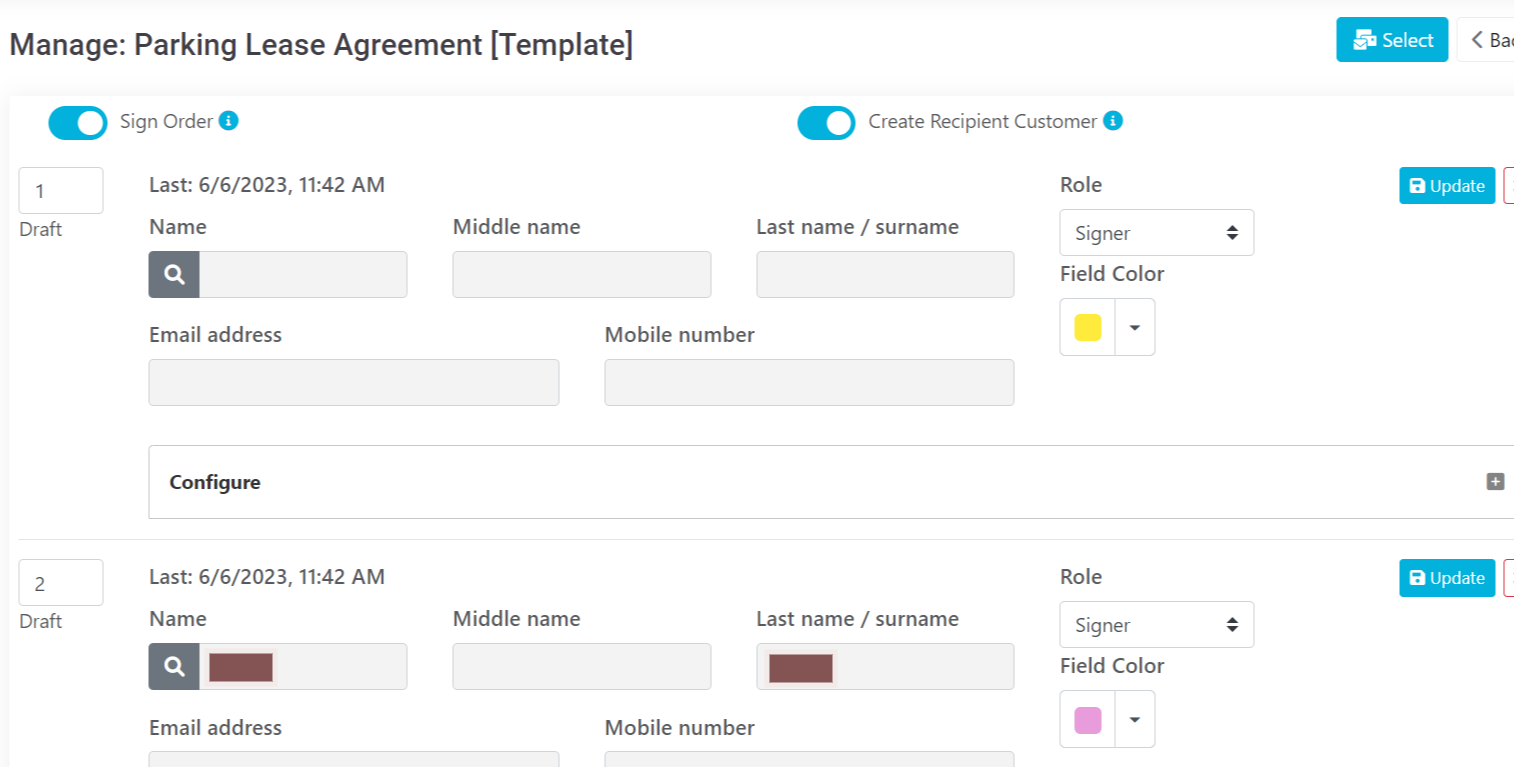Disable the Create Recipient Customer switch
1514x767 pixels.
[x=826, y=123]
